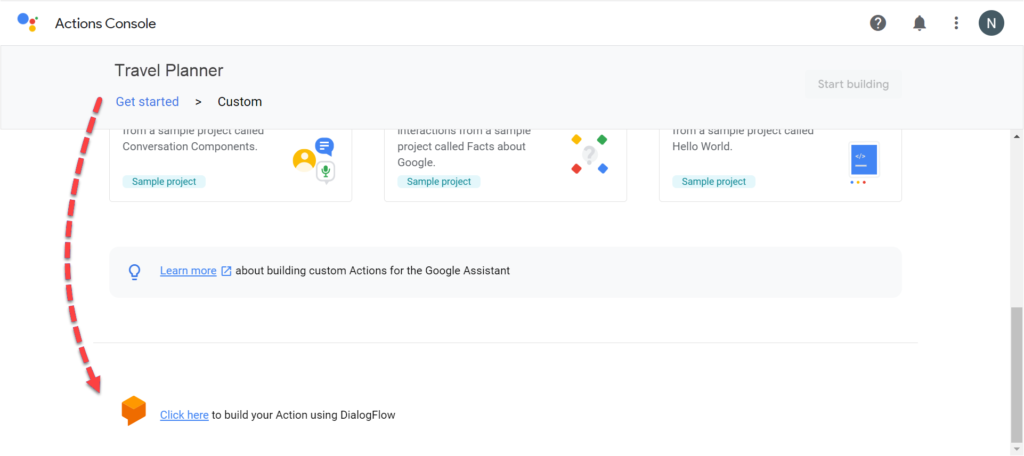Click the vertical page scrollbar thumb
This screenshot has height=456, width=1024.
click(1017, 375)
